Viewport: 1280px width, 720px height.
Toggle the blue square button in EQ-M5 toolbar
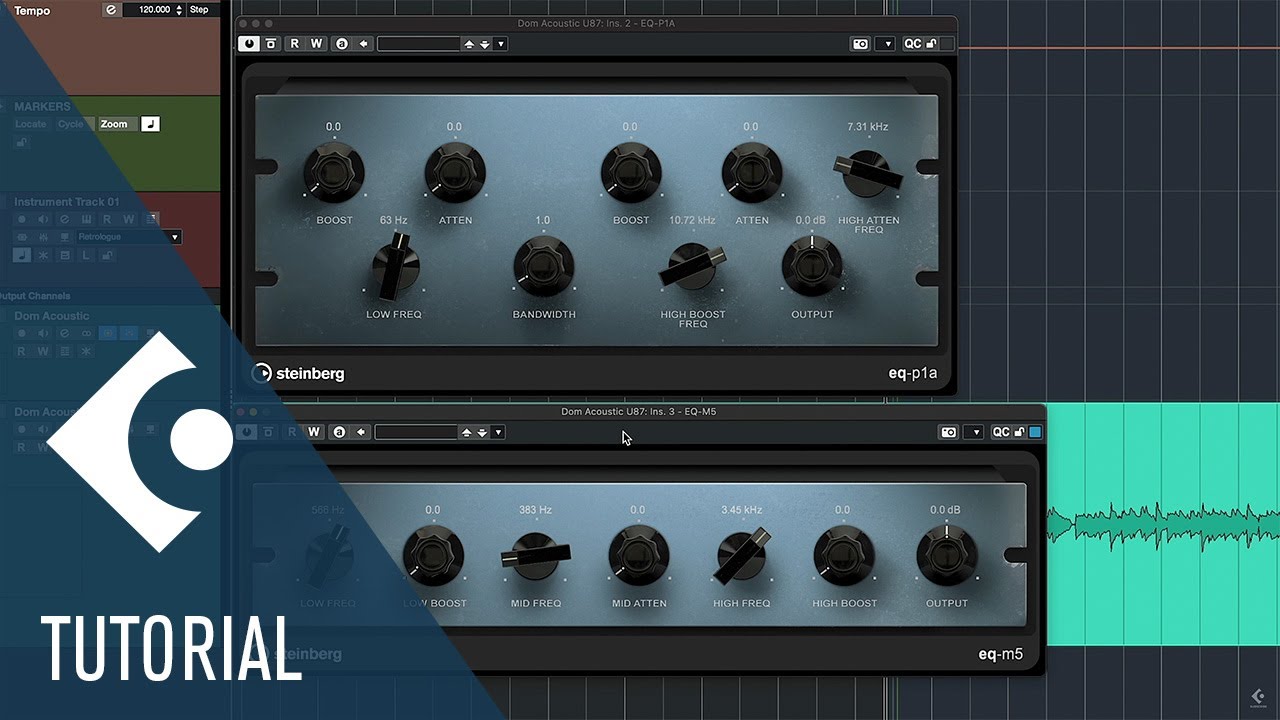[1035, 432]
